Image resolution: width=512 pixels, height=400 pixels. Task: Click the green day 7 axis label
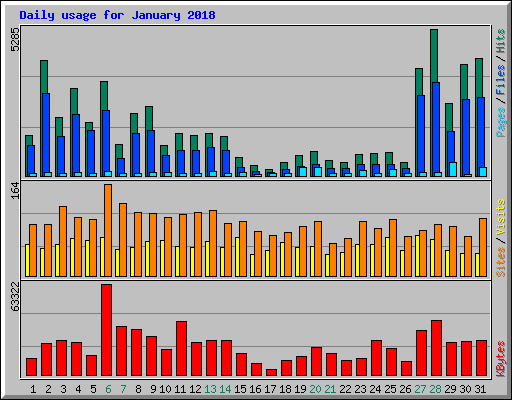pos(123,389)
